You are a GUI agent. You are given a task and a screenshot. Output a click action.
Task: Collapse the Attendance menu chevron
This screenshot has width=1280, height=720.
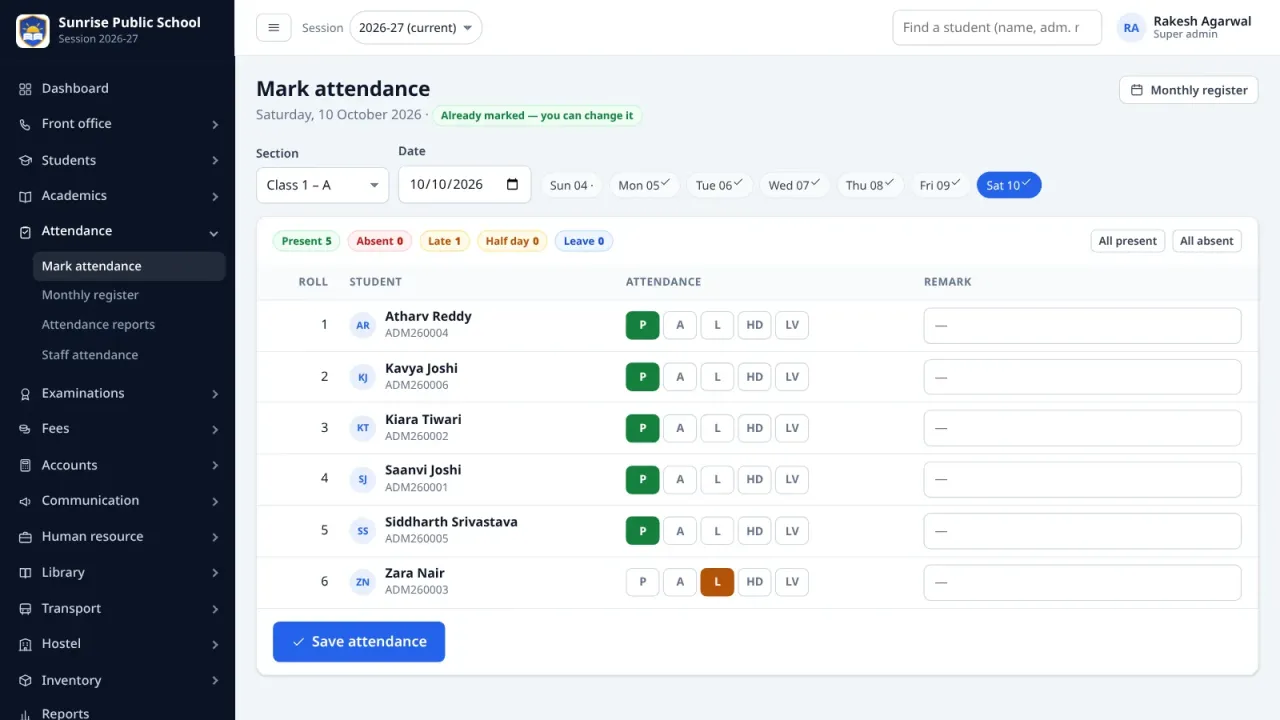[x=214, y=232]
